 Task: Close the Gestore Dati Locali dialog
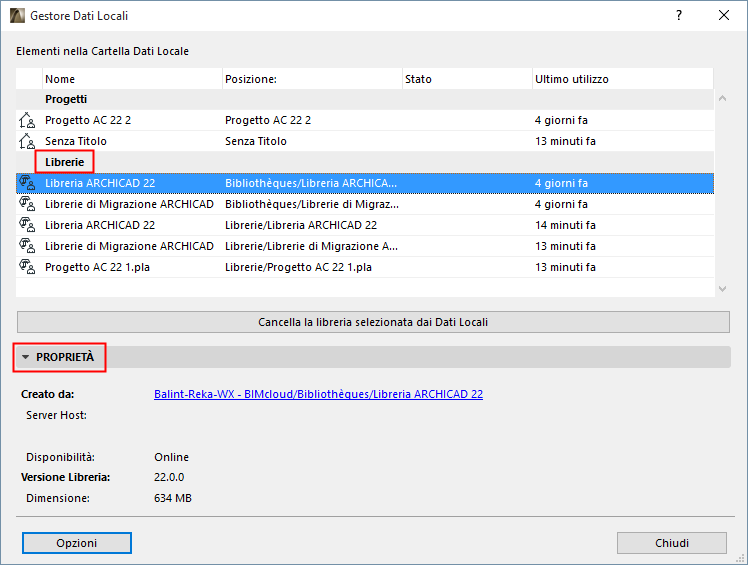[724, 16]
